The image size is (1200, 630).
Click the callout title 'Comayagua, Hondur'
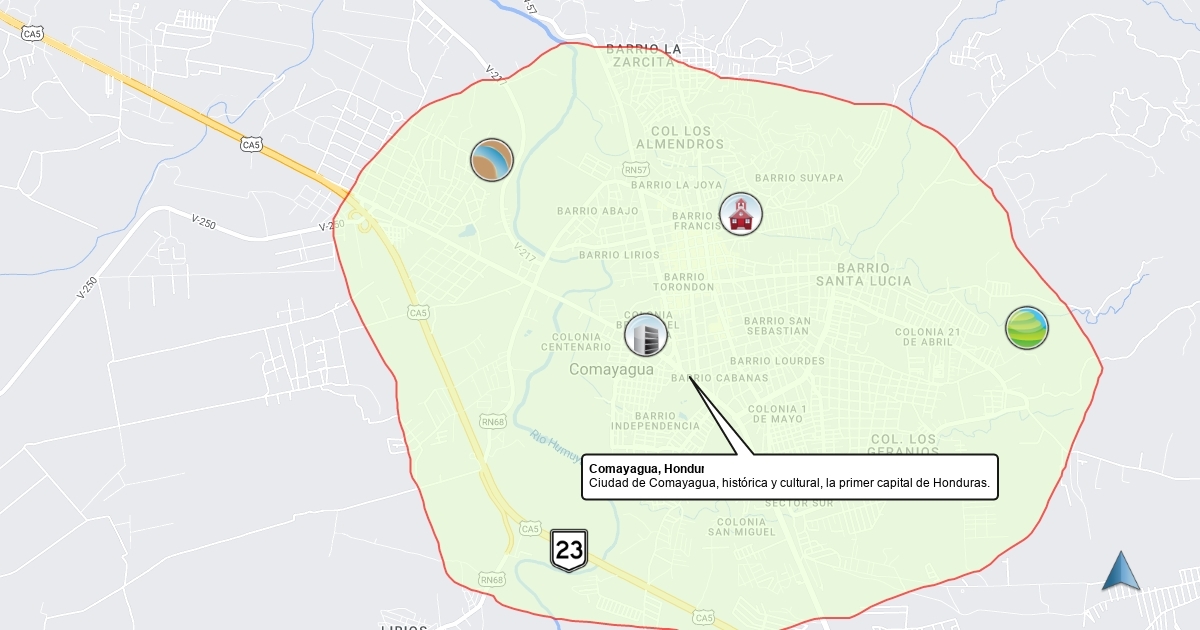[647, 469]
